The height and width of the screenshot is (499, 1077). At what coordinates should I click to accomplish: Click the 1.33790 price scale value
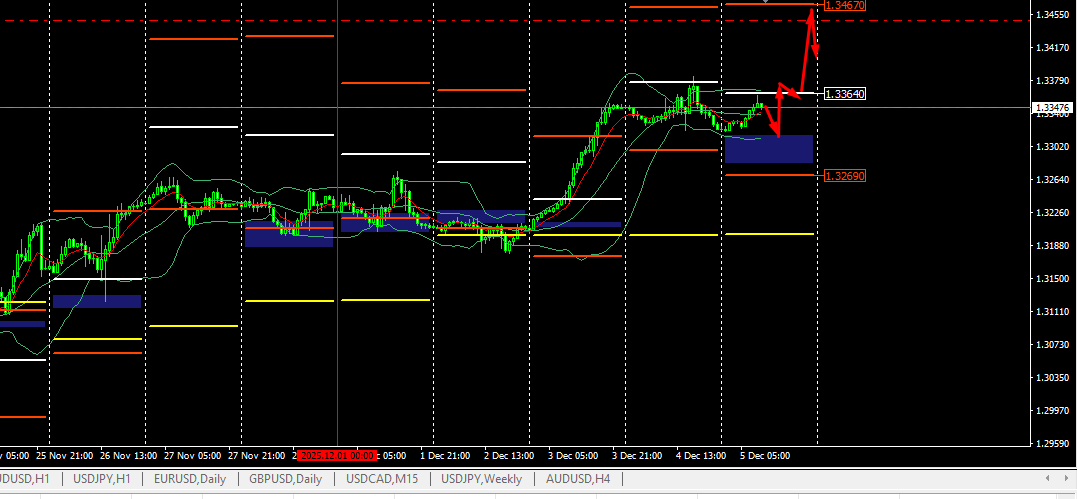(1052, 80)
